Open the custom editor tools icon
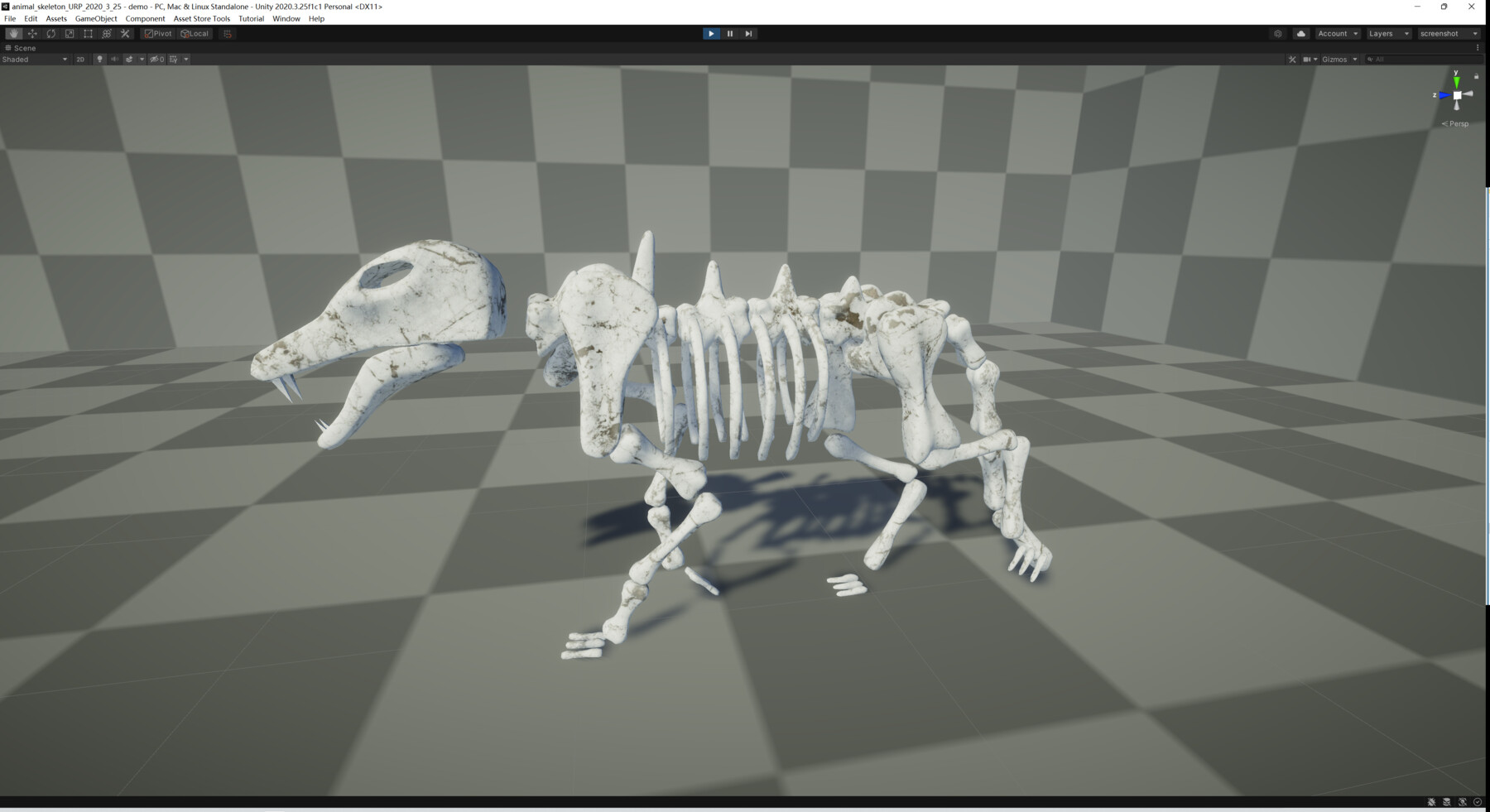The width and height of the screenshot is (1490, 812). (x=125, y=33)
